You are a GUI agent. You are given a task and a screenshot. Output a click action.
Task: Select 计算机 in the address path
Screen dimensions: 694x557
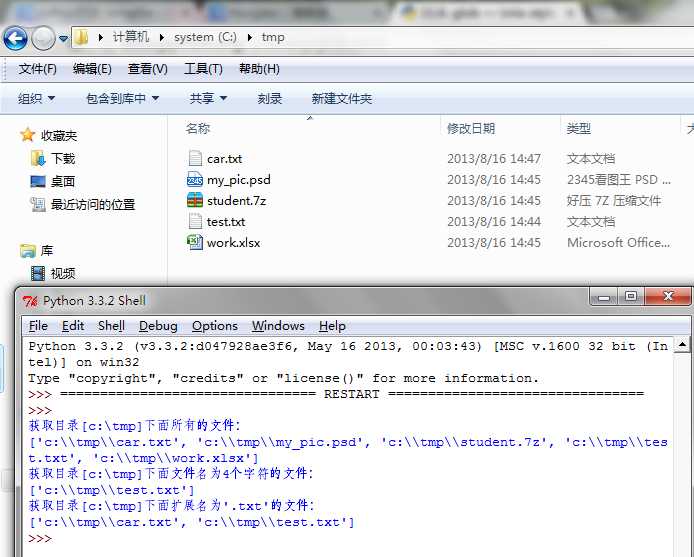pos(131,37)
